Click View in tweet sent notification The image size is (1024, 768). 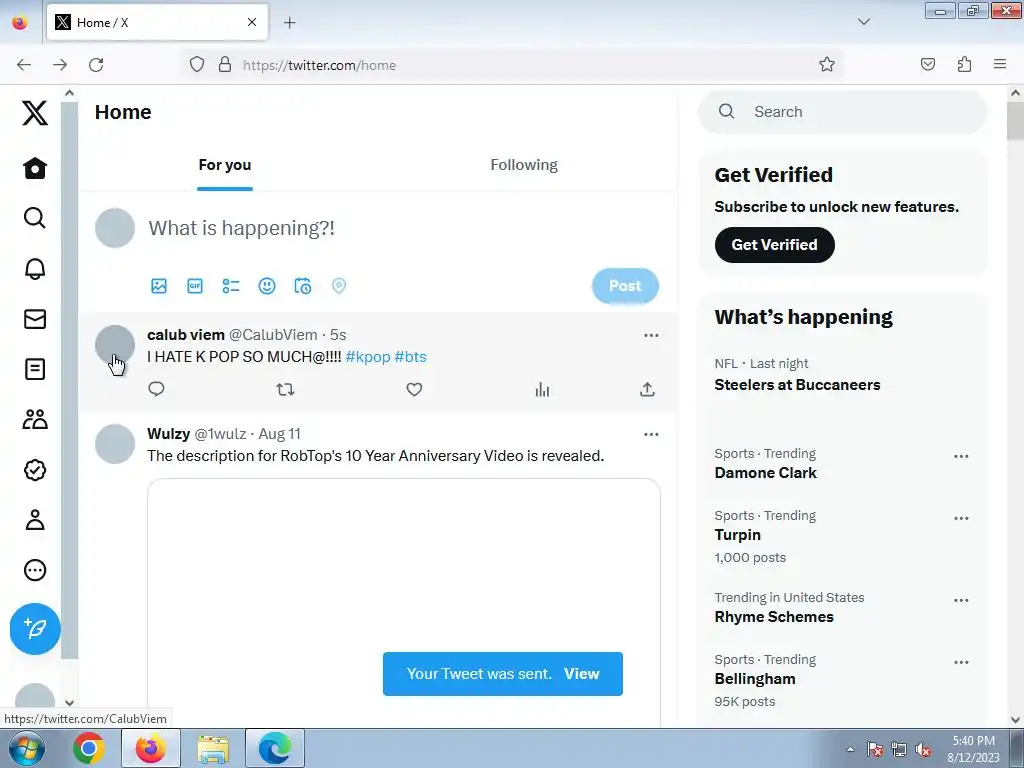pyautogui.click(x=581, y=674)
